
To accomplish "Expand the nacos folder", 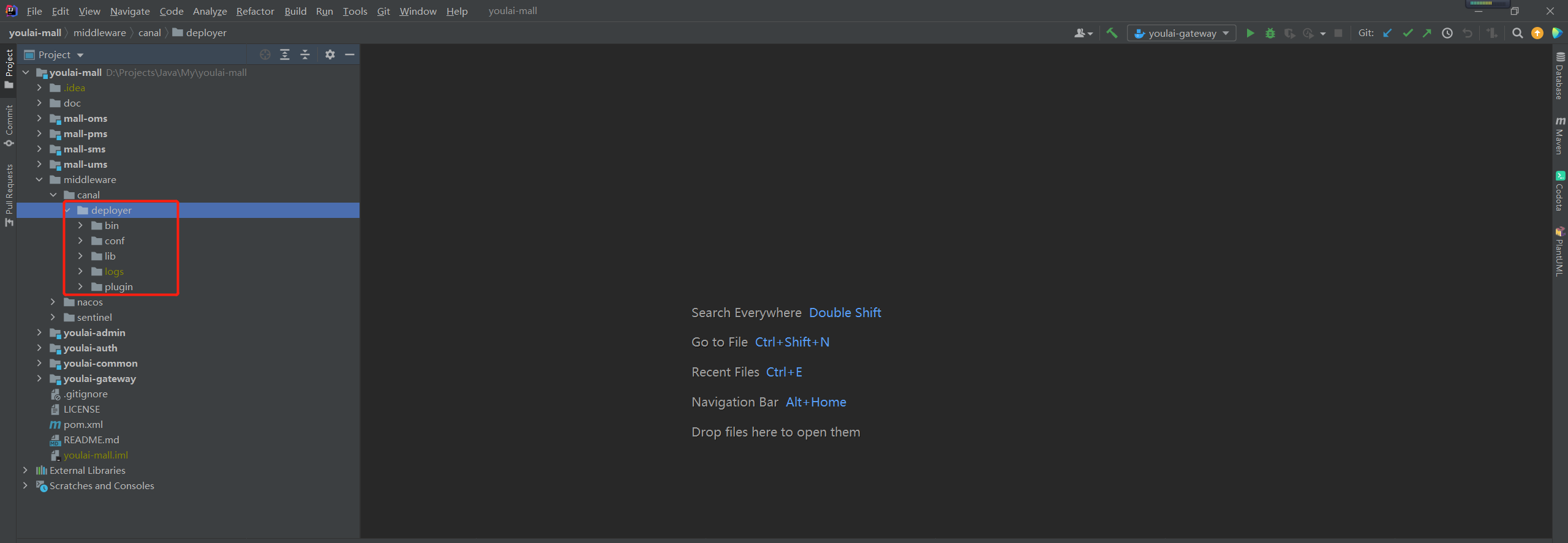I will (53, 302).
